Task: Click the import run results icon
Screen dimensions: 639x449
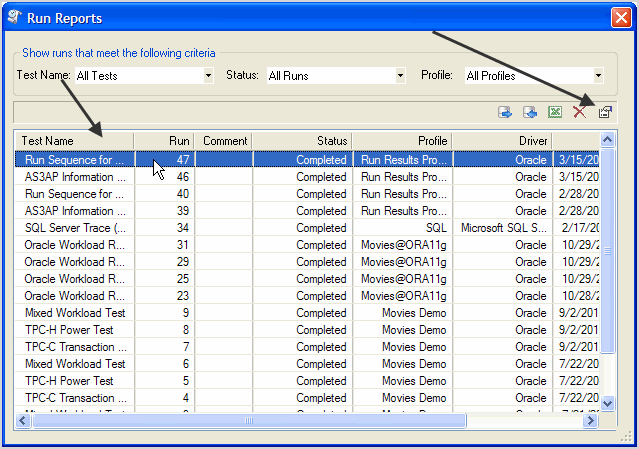Action: tap(530, 112)
